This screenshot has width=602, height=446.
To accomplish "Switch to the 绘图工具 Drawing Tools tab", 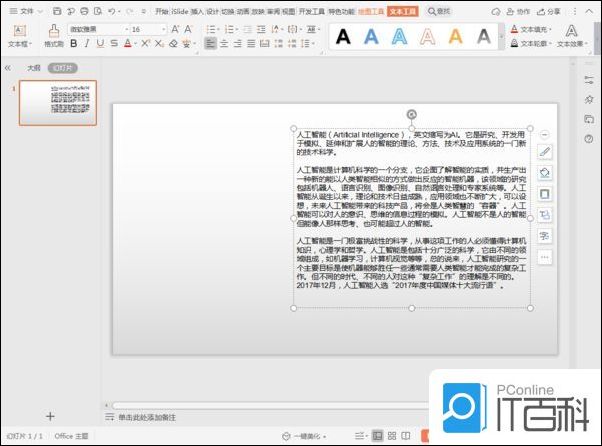I will [x=370, y=12].
